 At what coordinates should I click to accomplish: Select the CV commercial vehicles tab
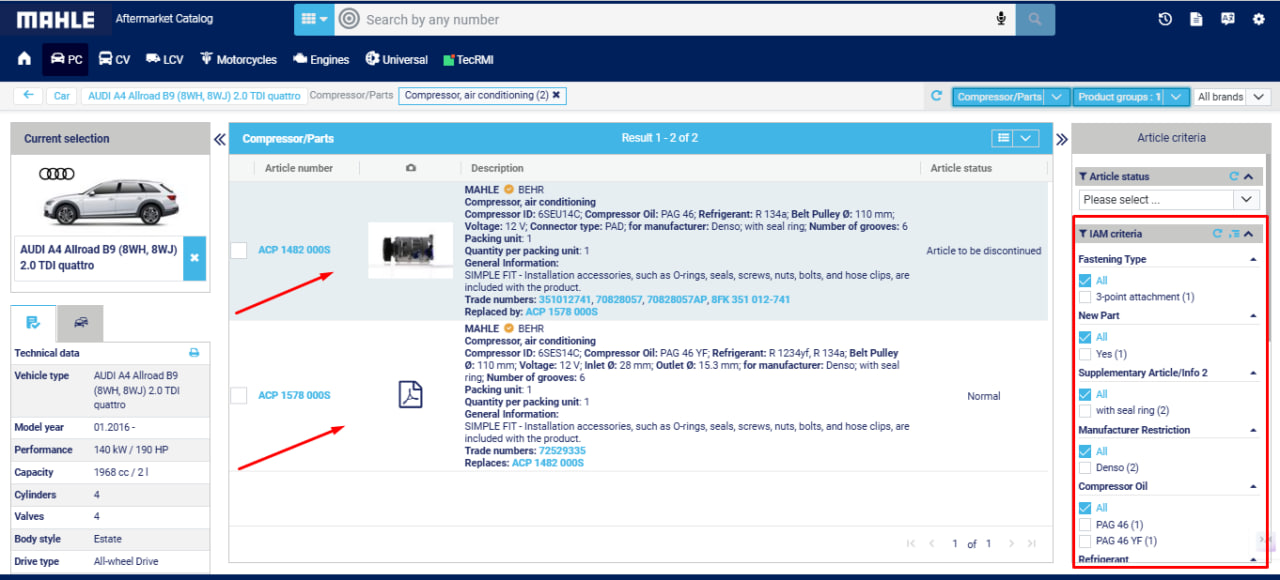pos(114,60)
